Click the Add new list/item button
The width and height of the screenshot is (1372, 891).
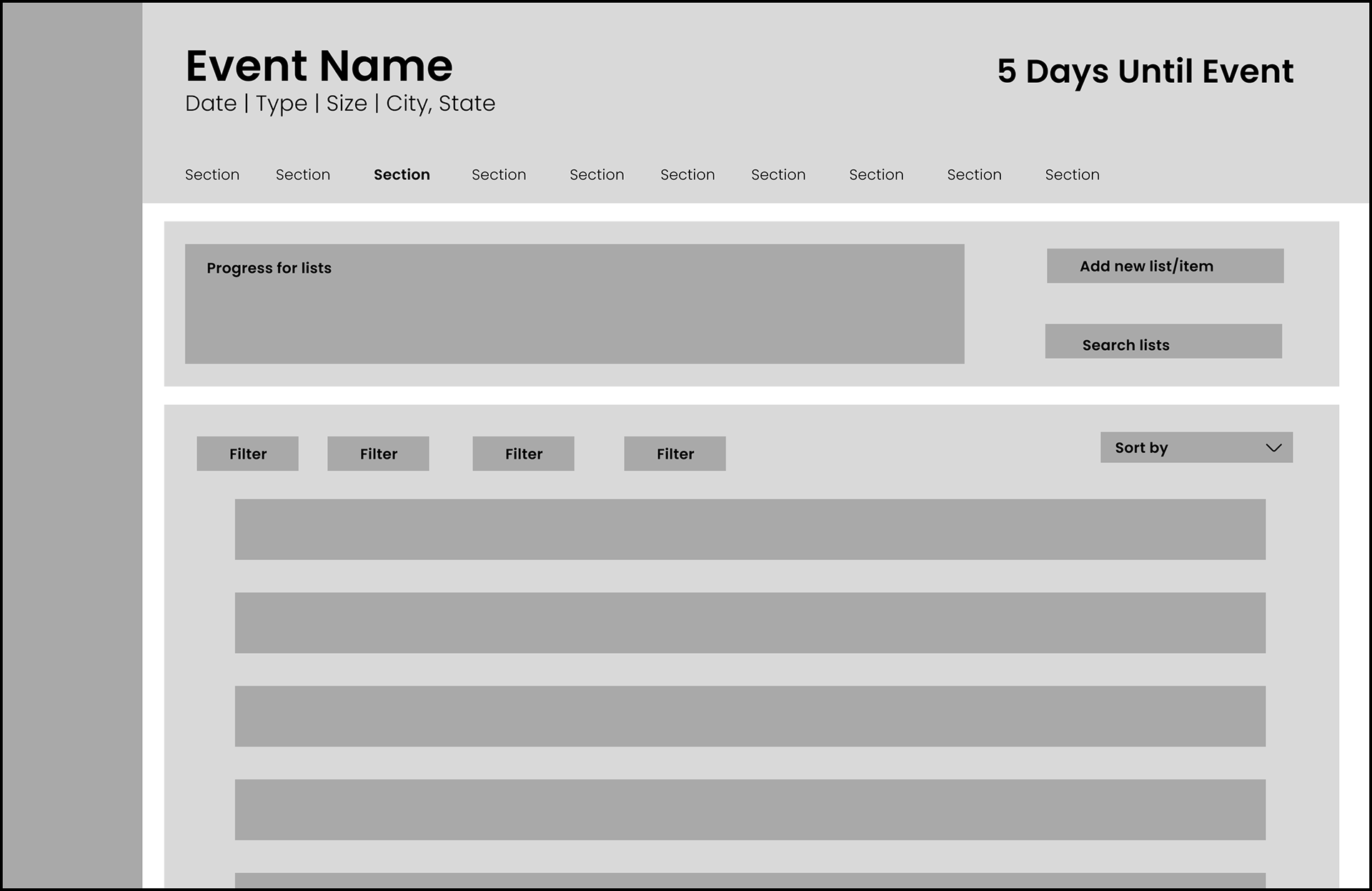click(1165, 266)
